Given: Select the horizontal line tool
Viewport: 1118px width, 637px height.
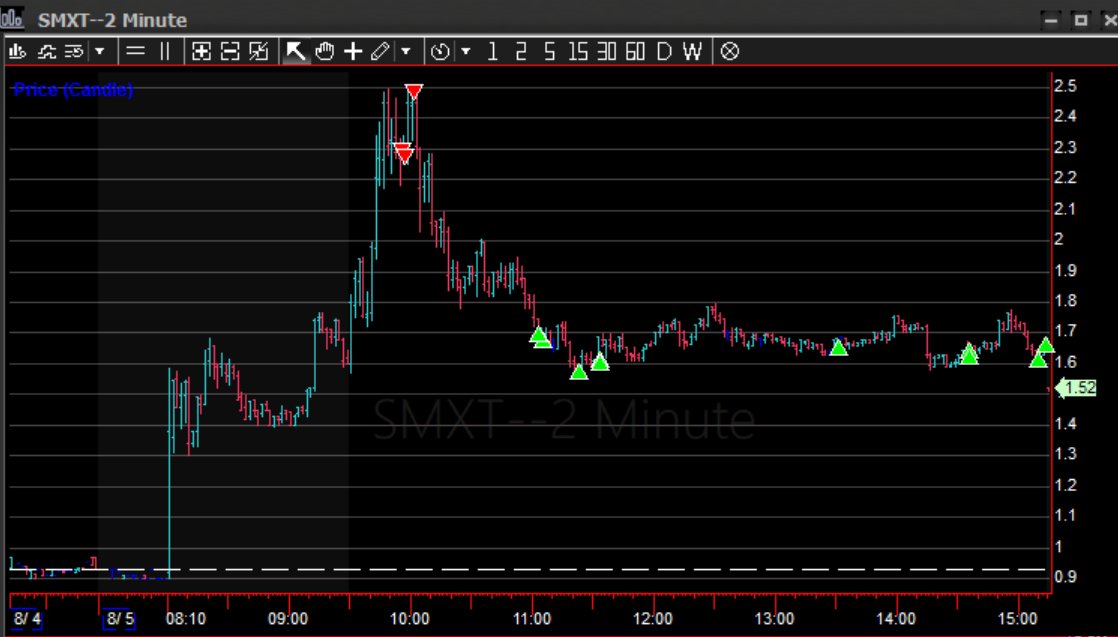Looking at the screenshot, I should coord(137,51).
